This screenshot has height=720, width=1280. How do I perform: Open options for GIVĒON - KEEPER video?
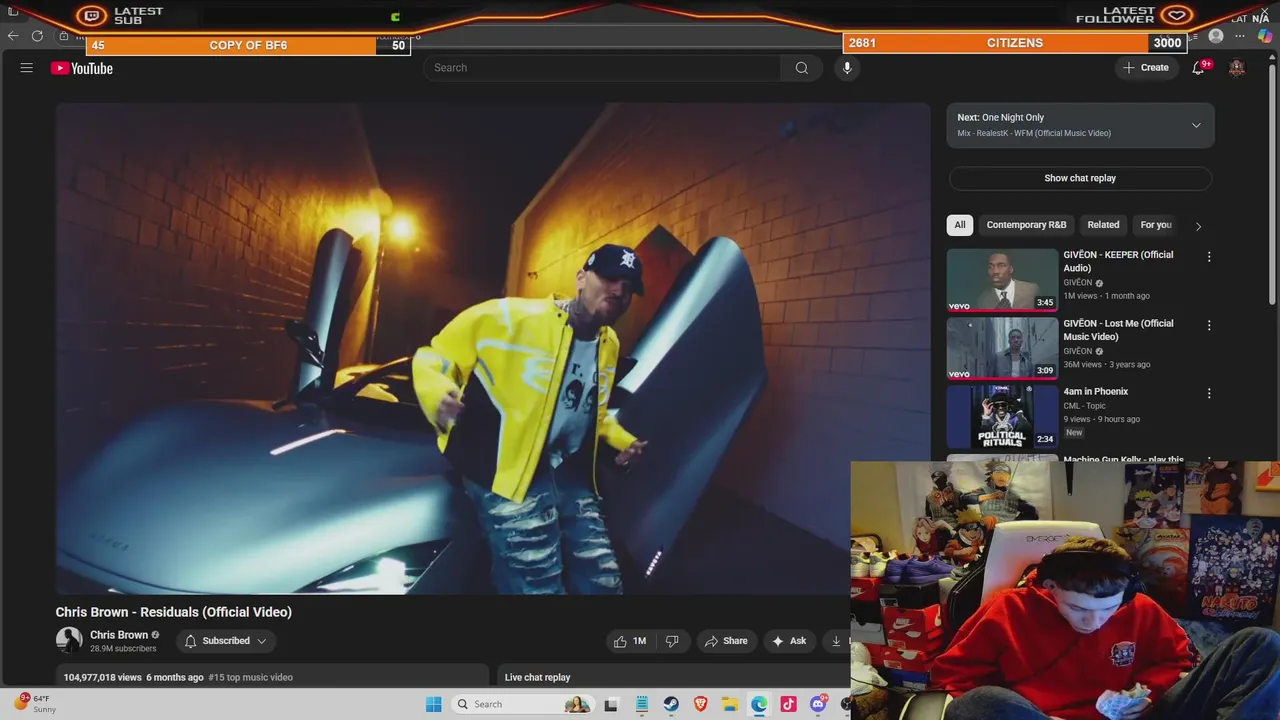pyautogui.click(x=1209, y=257)
